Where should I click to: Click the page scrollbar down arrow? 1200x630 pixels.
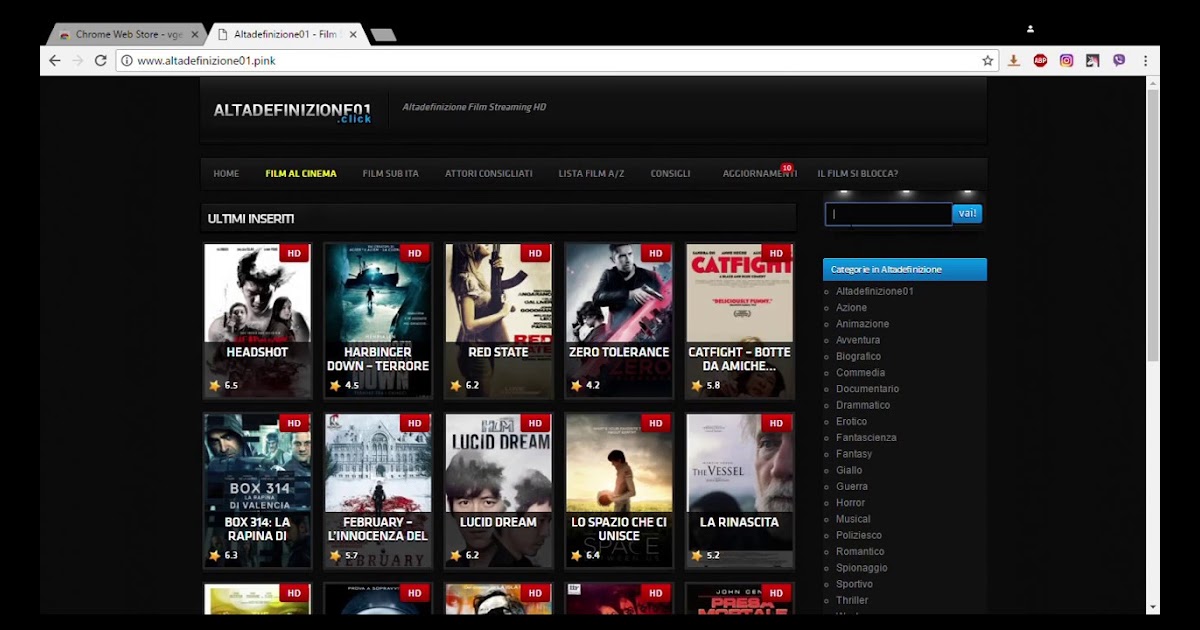pos(1153,607)
